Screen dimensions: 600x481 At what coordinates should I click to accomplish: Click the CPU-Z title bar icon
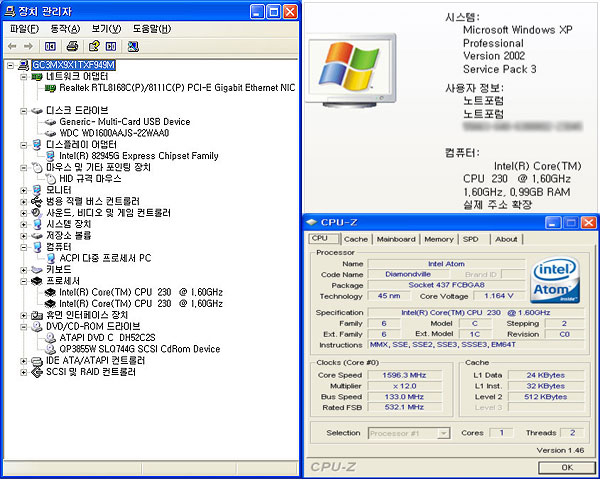pos(312,222)
